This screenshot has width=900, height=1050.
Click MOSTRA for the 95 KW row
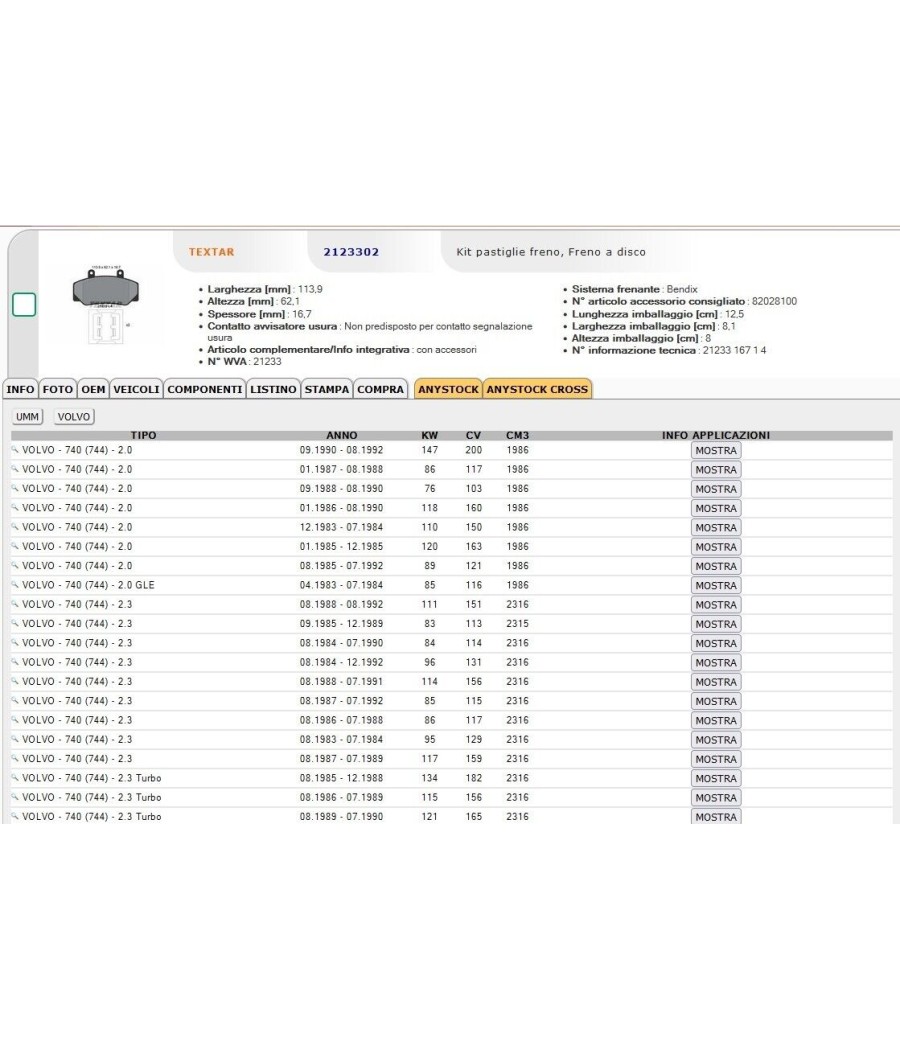click(716, 740)
